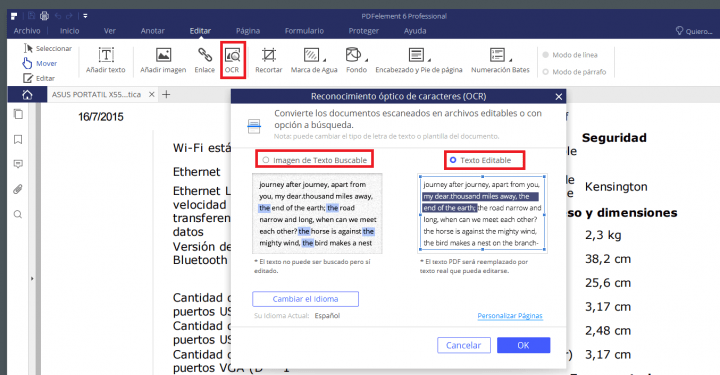The height and width of the screenshot is (375, 720).
Task: Confirm OCR with OK button
Action: tap(523, 345)
